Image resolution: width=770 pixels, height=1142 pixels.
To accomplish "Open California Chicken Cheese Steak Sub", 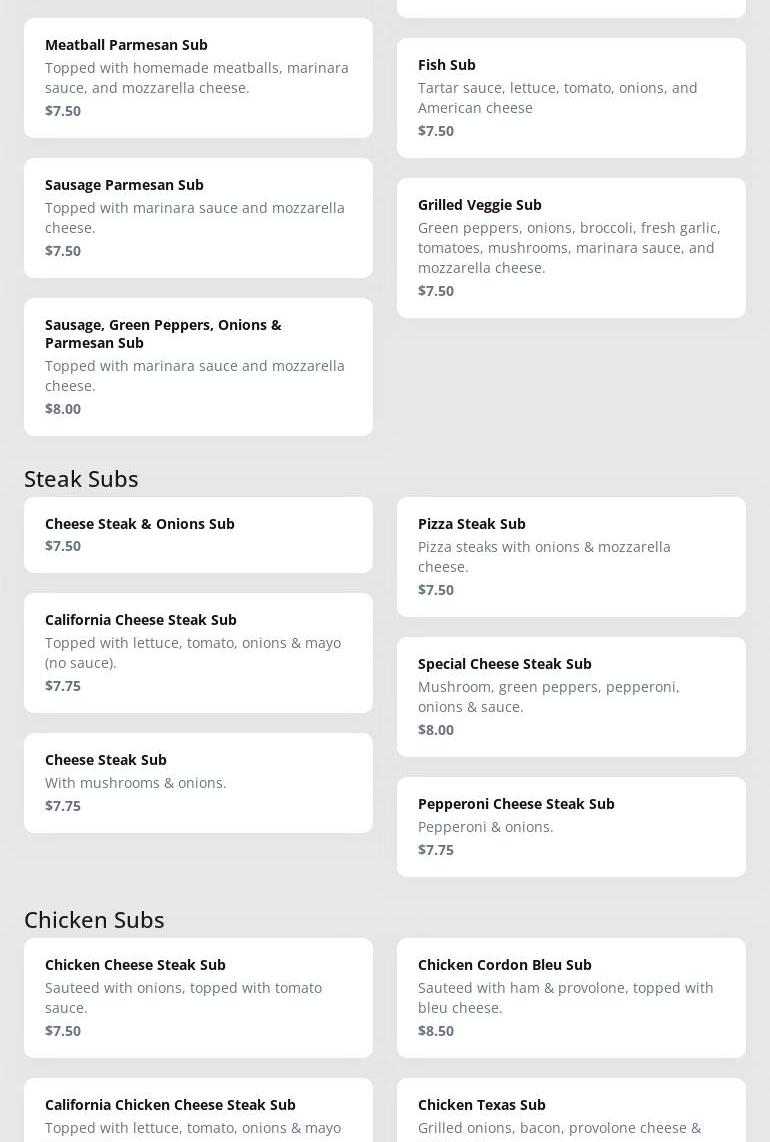I will [198, 1112].
